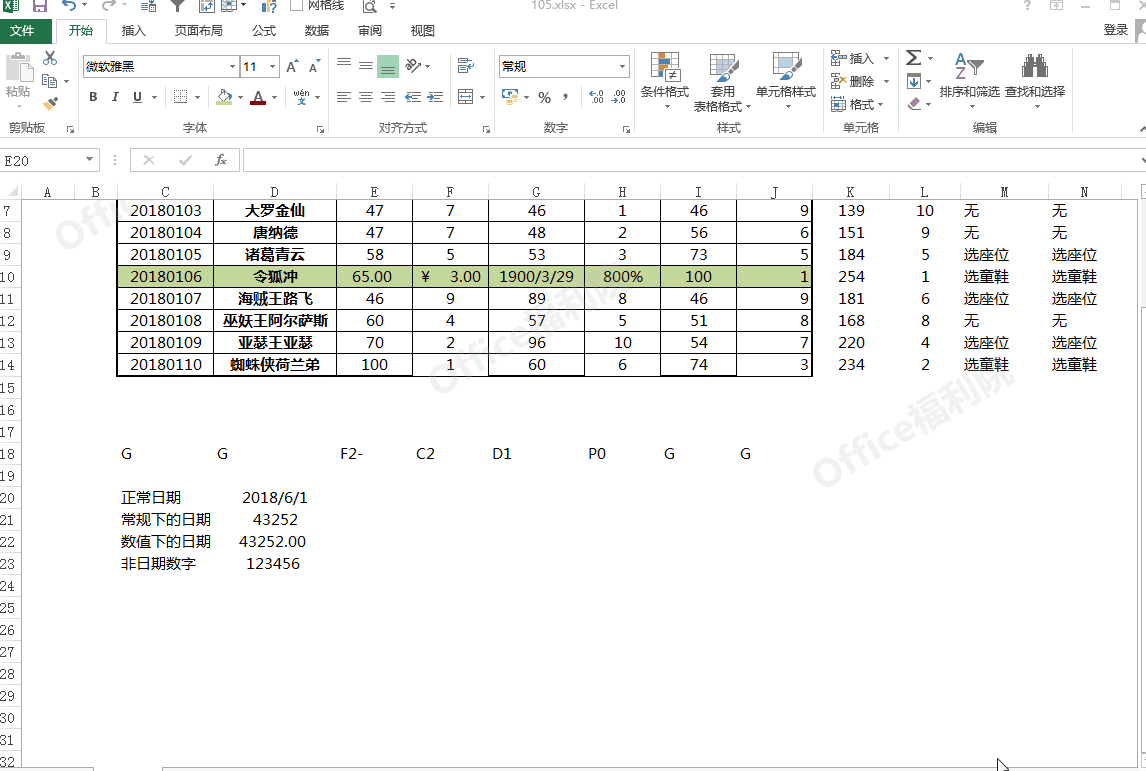This screenshot has height=771, width=1146.
Task: Decrease indent icon
Action: (413, 96)
